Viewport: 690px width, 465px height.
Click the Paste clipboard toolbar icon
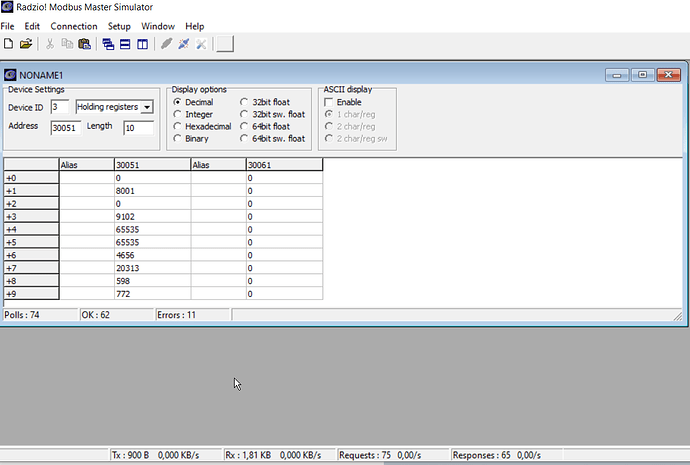pos(84,44)
